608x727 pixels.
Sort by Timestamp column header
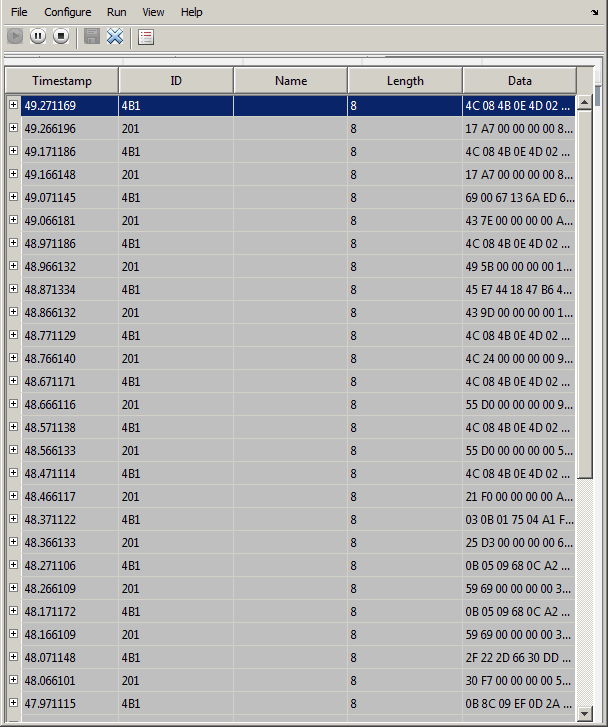62,81
